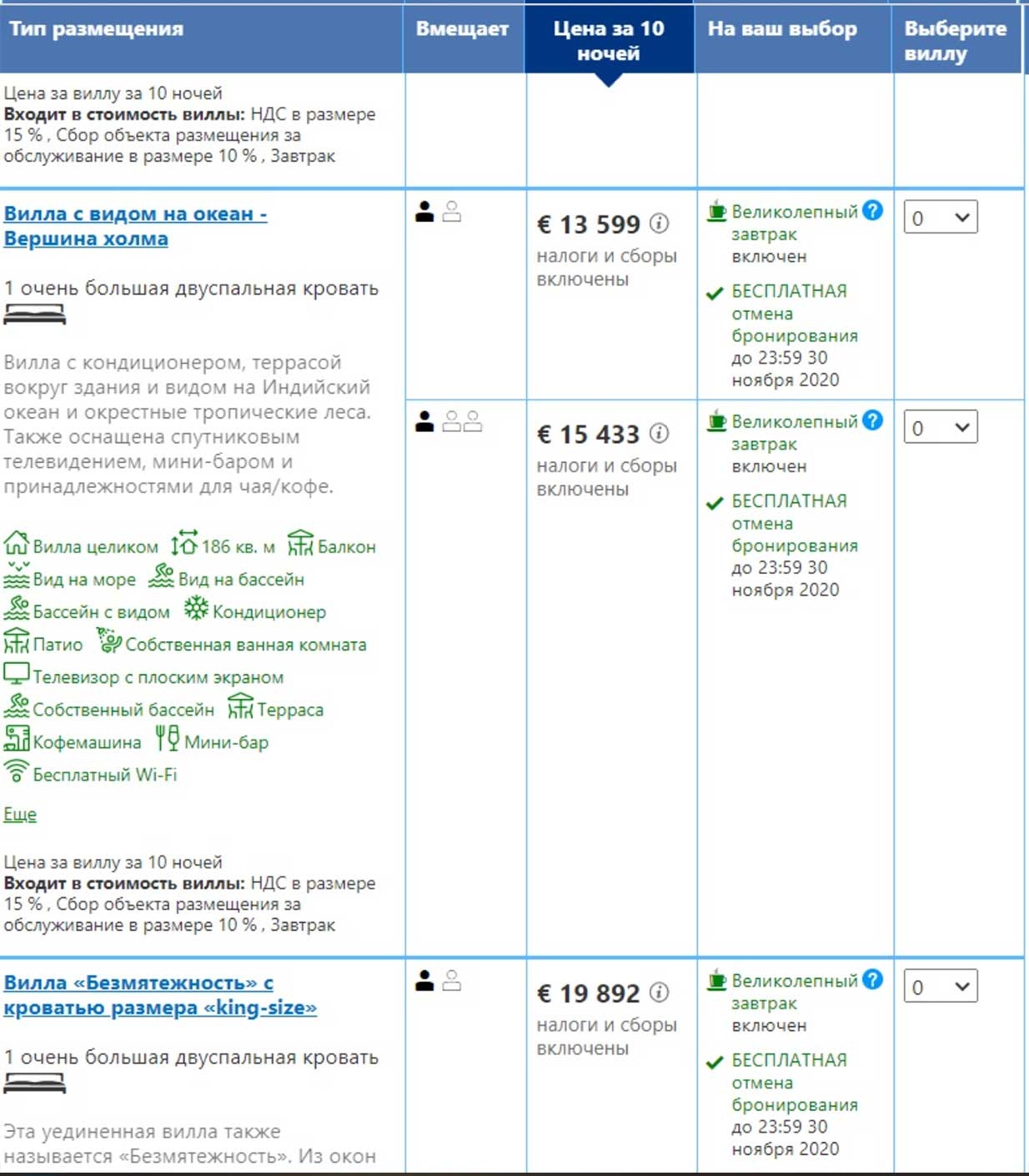Image resolution: width=1029 pixels, height=1176 pixels.
Task: Click the Free Wi-Fi amenity icon
Action: pos(16,772)
